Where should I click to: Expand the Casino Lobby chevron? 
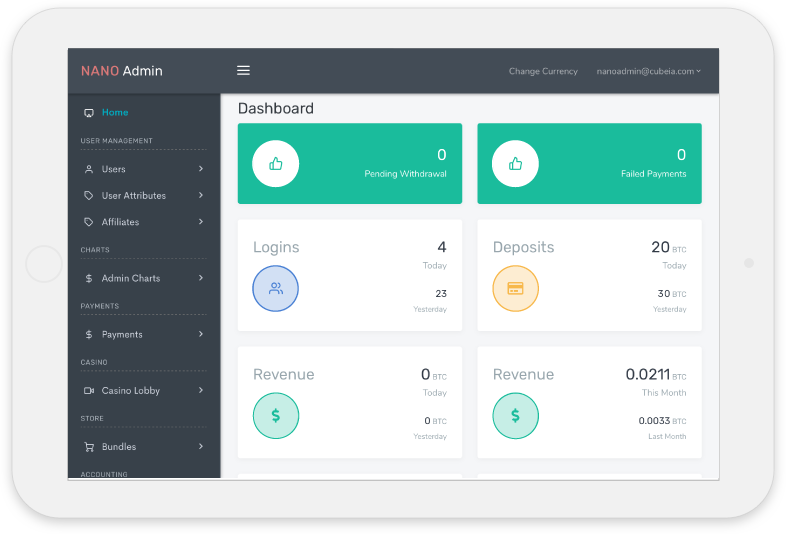click(x=201, y=390)
